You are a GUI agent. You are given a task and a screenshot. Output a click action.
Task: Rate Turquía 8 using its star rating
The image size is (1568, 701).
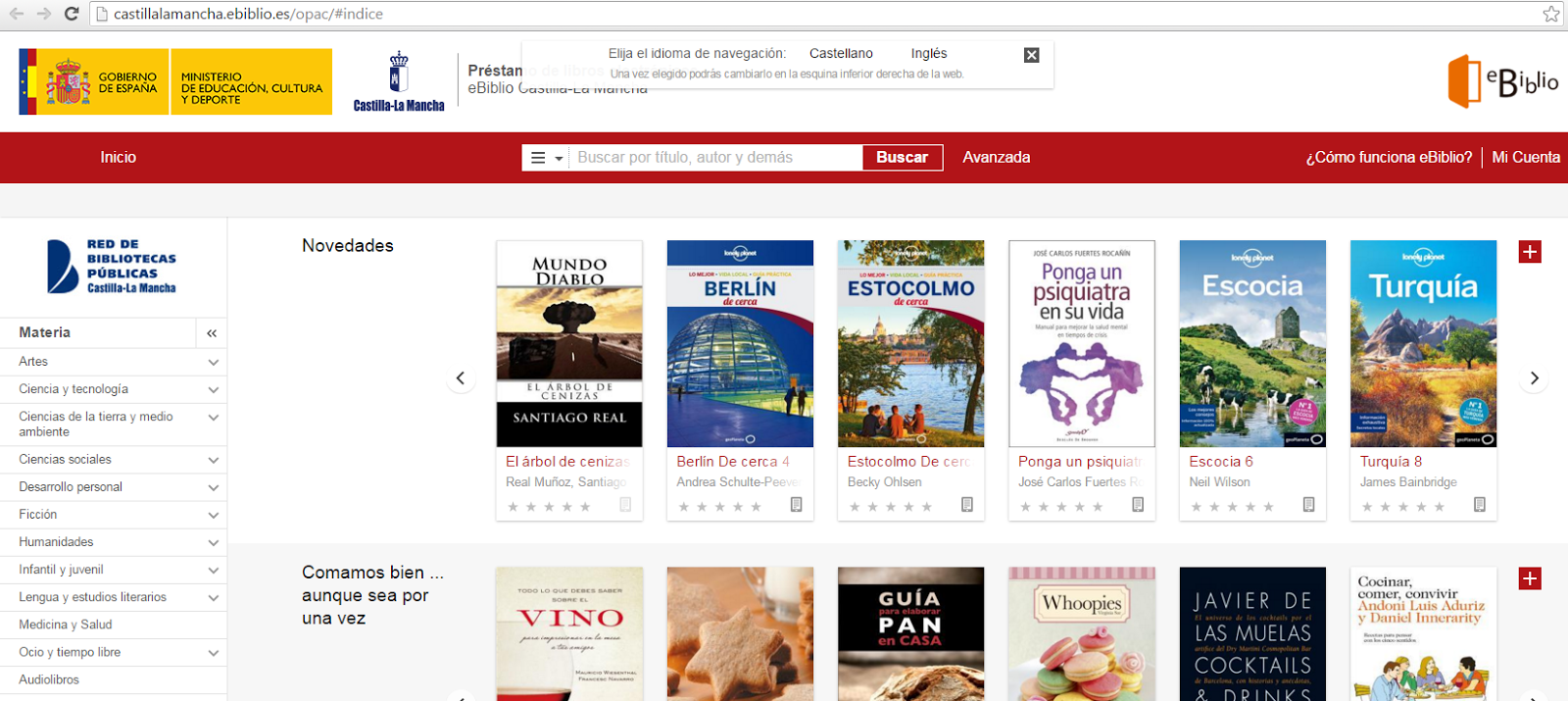[x=1402, y=507]
